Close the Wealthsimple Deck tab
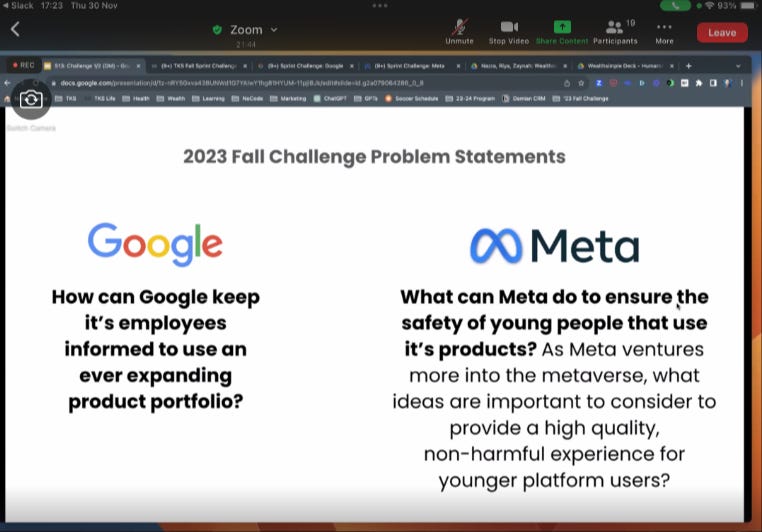 pos(672,66)
